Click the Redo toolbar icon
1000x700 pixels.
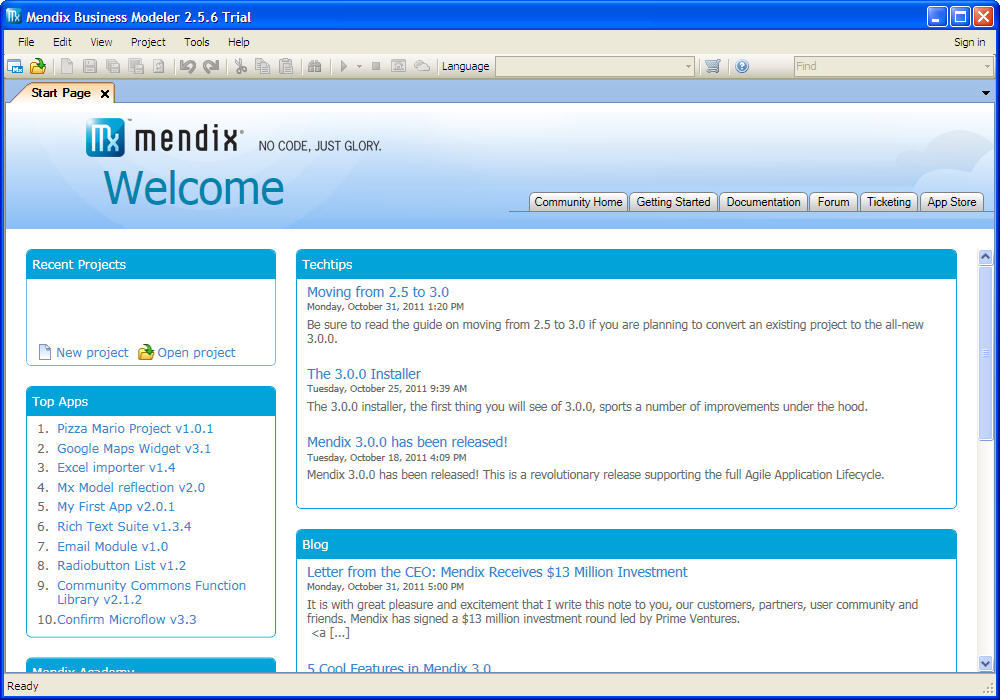click(x=211, y=66)
